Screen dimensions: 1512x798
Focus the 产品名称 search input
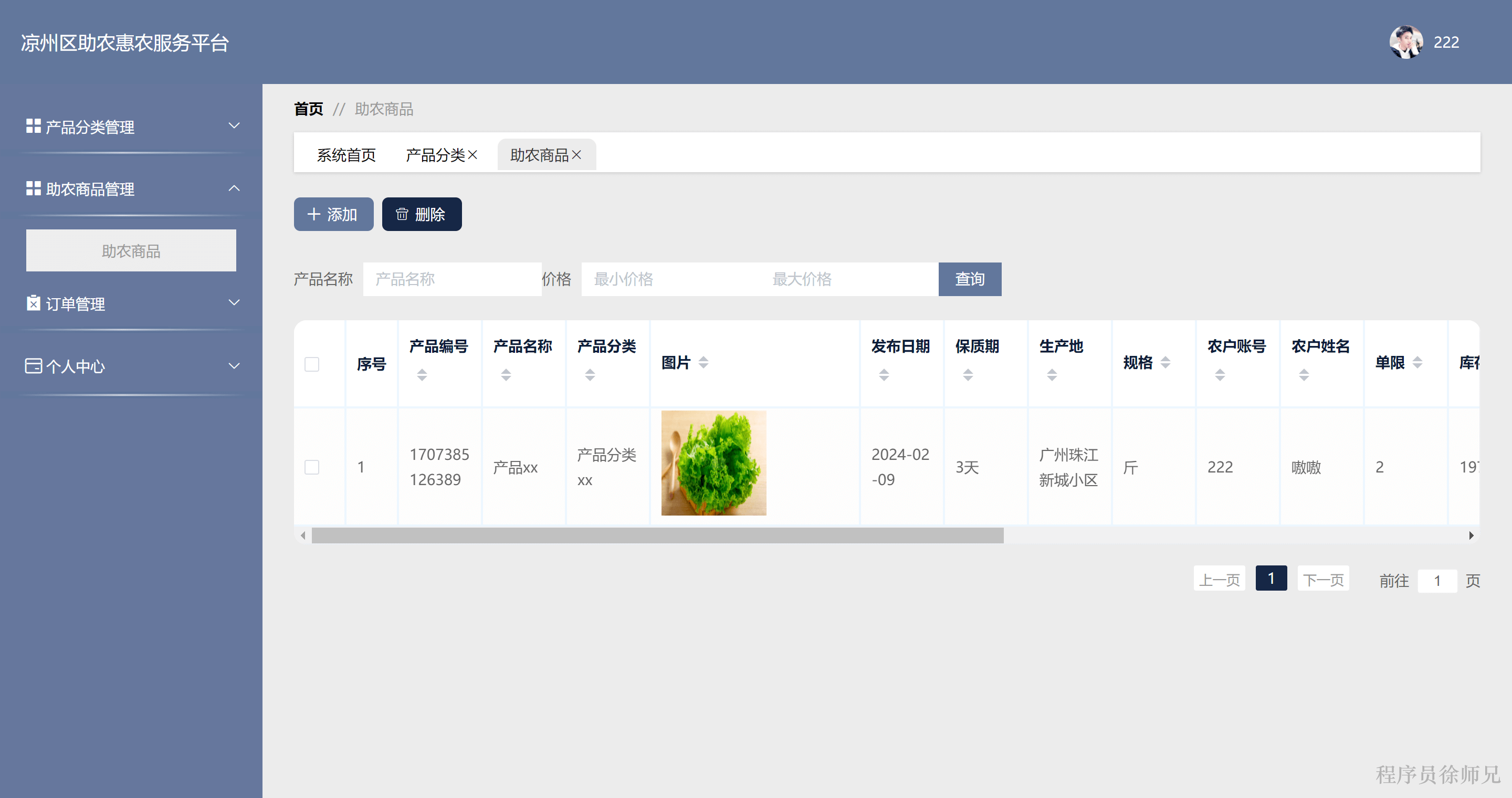tap(452, 279)
